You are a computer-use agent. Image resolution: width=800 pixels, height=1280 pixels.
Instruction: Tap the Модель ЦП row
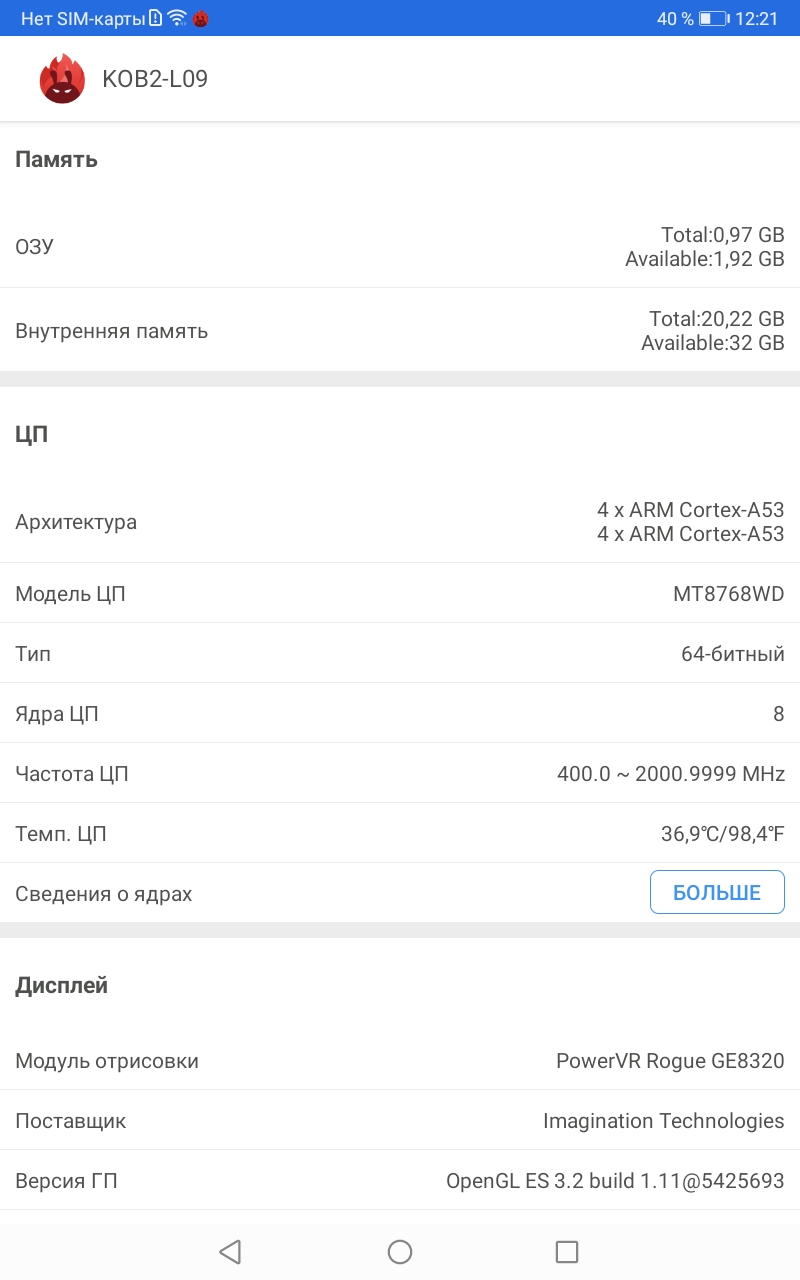[400, 594]
